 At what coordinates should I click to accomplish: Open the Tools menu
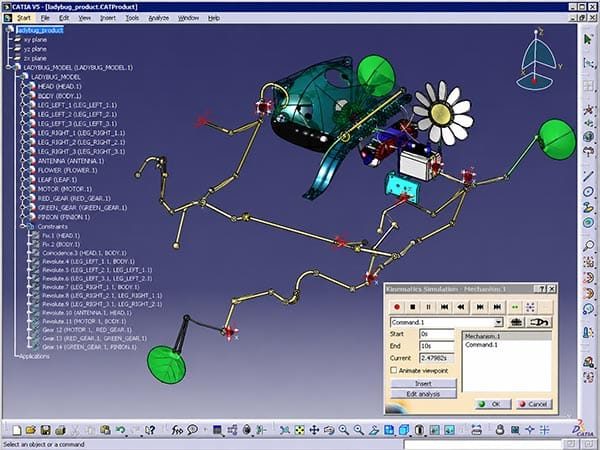tap(132, 18)
